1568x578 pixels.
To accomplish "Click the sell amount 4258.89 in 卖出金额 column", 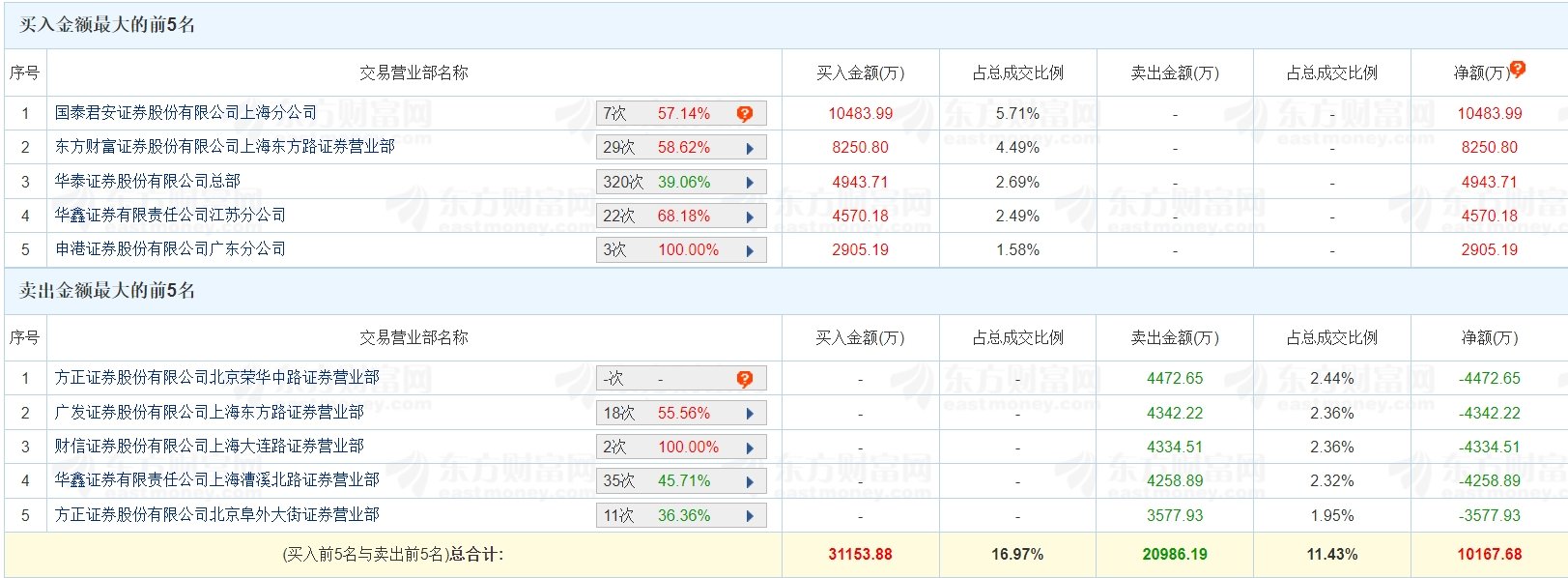I will pyautogui.click(x=1175, y=481).
